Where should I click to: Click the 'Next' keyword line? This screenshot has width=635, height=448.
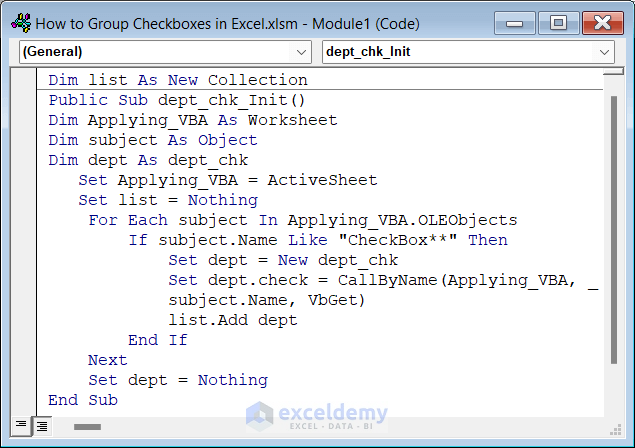click(x=108, y=360)
